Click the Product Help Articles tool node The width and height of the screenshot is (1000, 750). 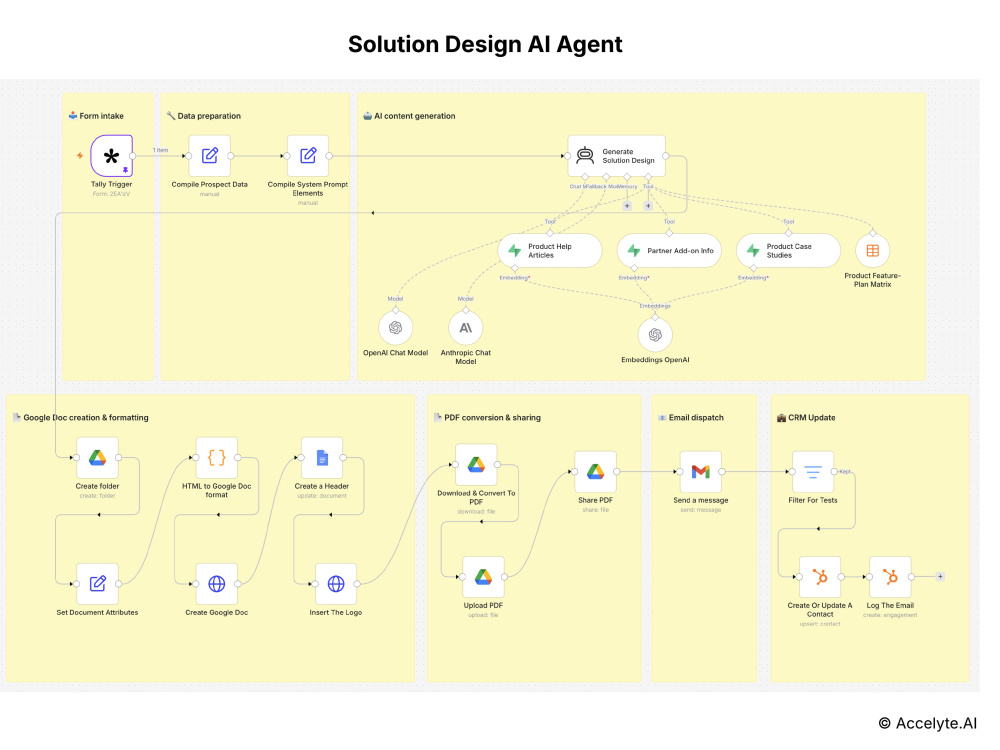click(x=550, y=251)
